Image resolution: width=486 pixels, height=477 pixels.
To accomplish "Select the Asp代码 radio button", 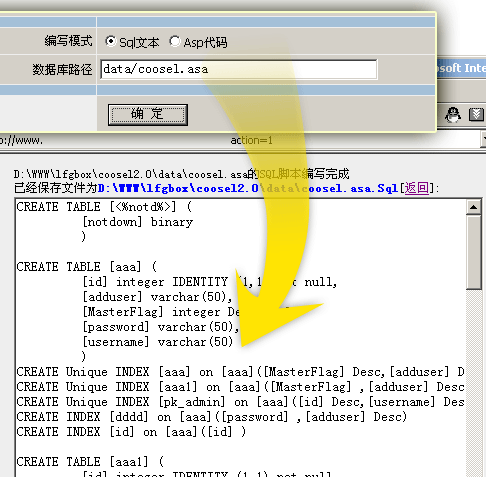I will point(174,41).
